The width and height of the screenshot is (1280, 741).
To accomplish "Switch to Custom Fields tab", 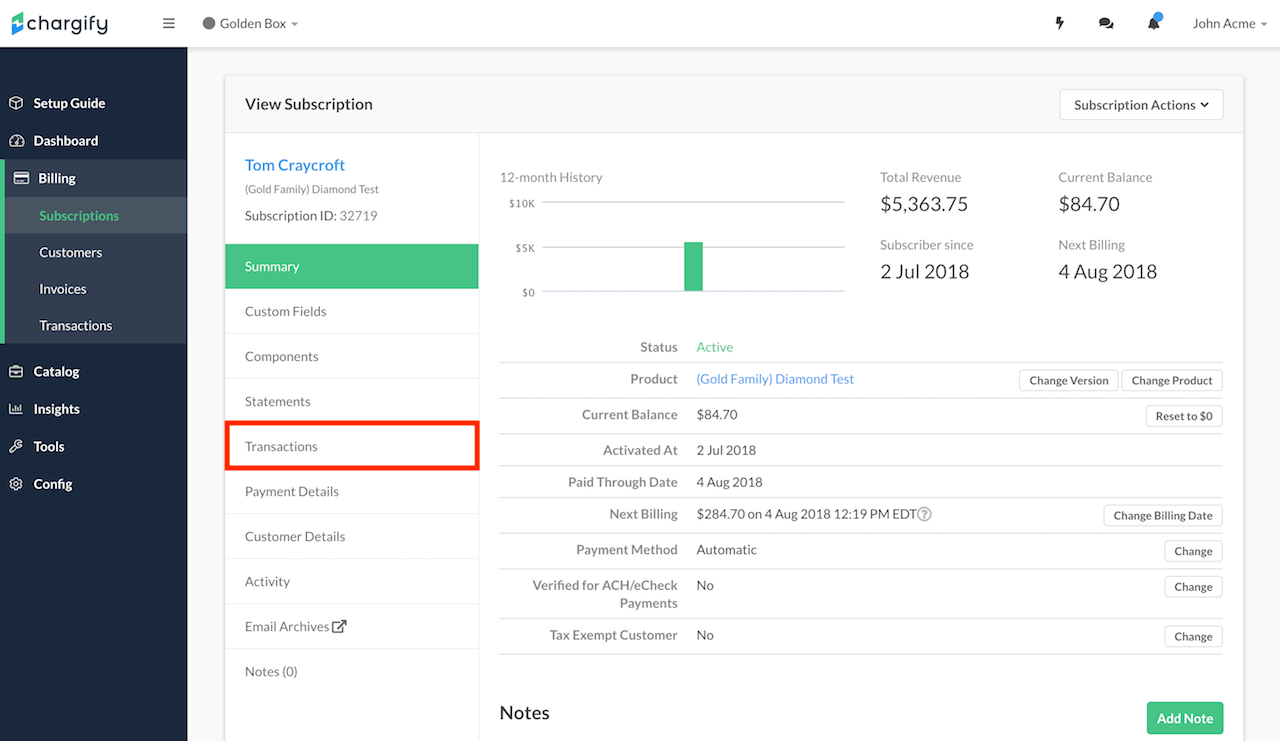I will (x=352, y=311).
